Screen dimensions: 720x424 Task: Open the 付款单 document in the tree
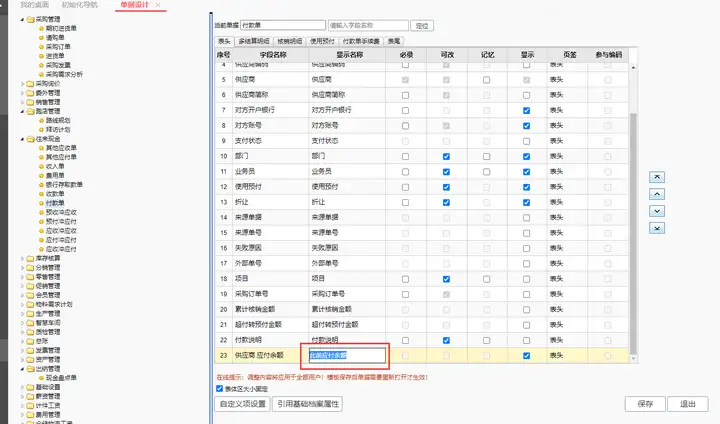pos(55,203)
